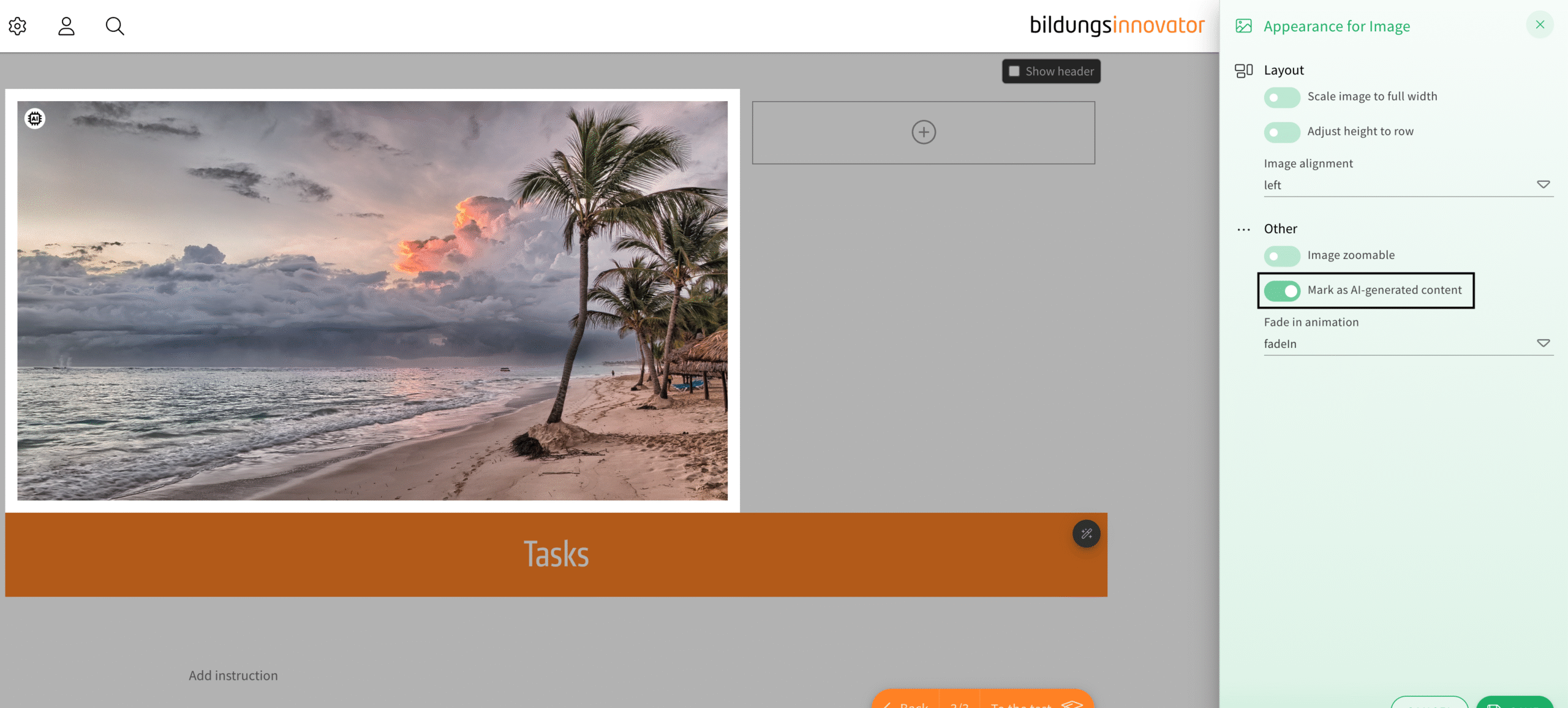Click the bildungsinnovator logo
The image size is (1568, 708).
click(x=1117, y=26)
